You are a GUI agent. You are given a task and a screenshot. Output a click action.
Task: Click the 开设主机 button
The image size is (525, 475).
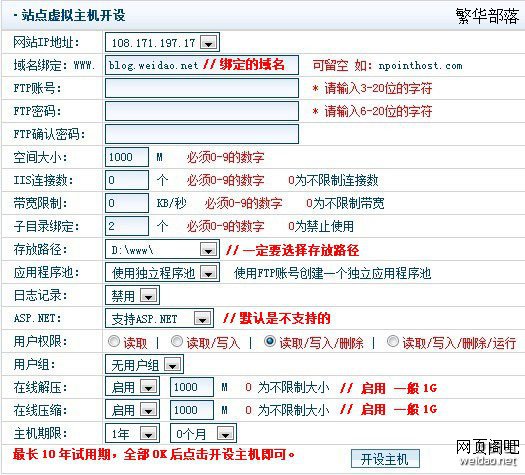tap(385, 459)
